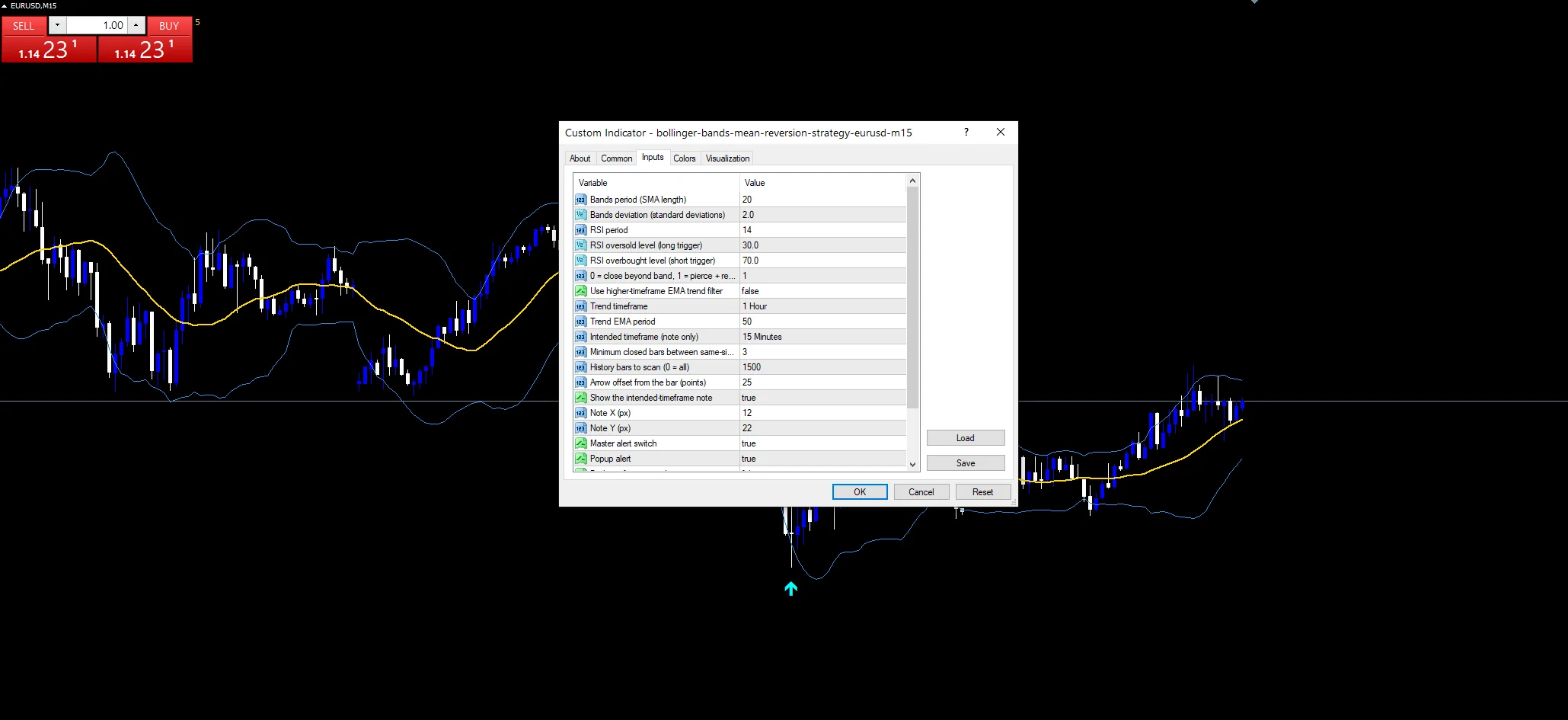Image resolution: width=1568 pixels, height=720 pixels.
Task: Click icon beside '0 = close beyond band' row
Action: pyautogui.click(x=580, y=276)
